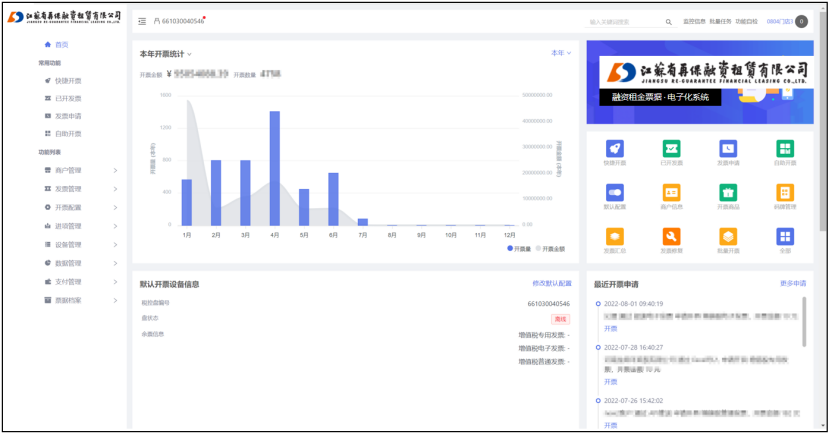Open 监控信息 in top bar
The image size is (830, 435).
[x=694, y=22]
